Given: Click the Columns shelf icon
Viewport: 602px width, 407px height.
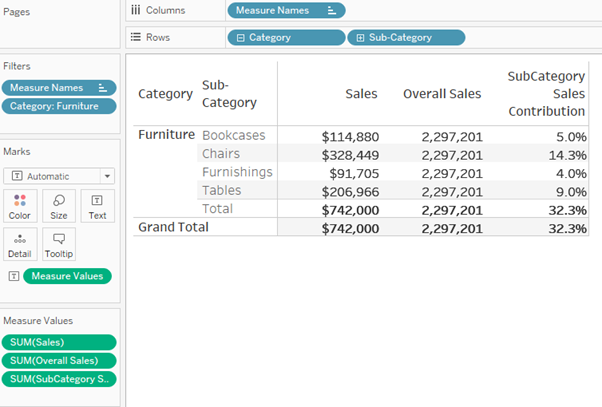Looking at the screenshot, I should pos(136,10).
